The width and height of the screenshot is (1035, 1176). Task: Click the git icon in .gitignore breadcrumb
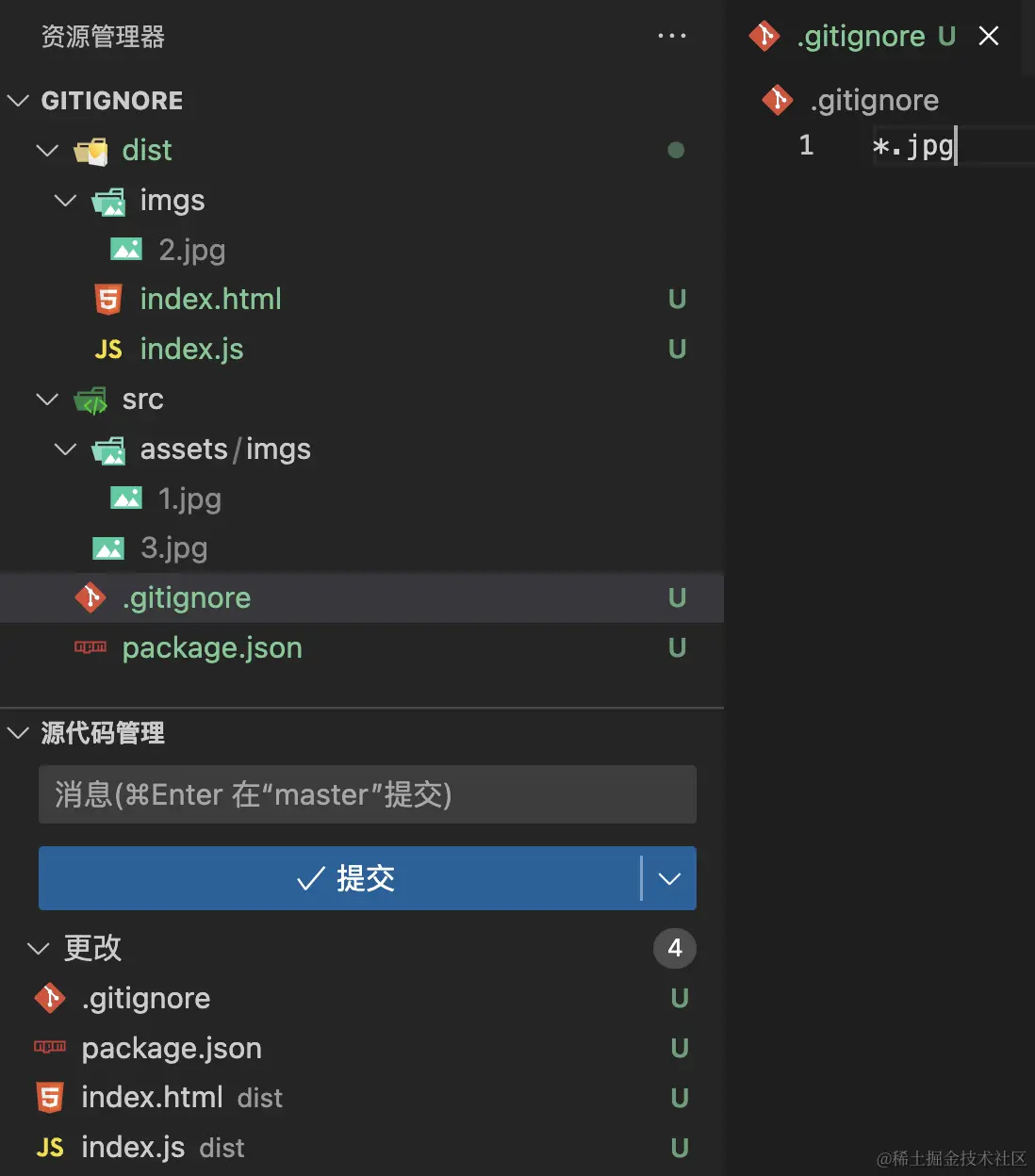pos(778,100)
